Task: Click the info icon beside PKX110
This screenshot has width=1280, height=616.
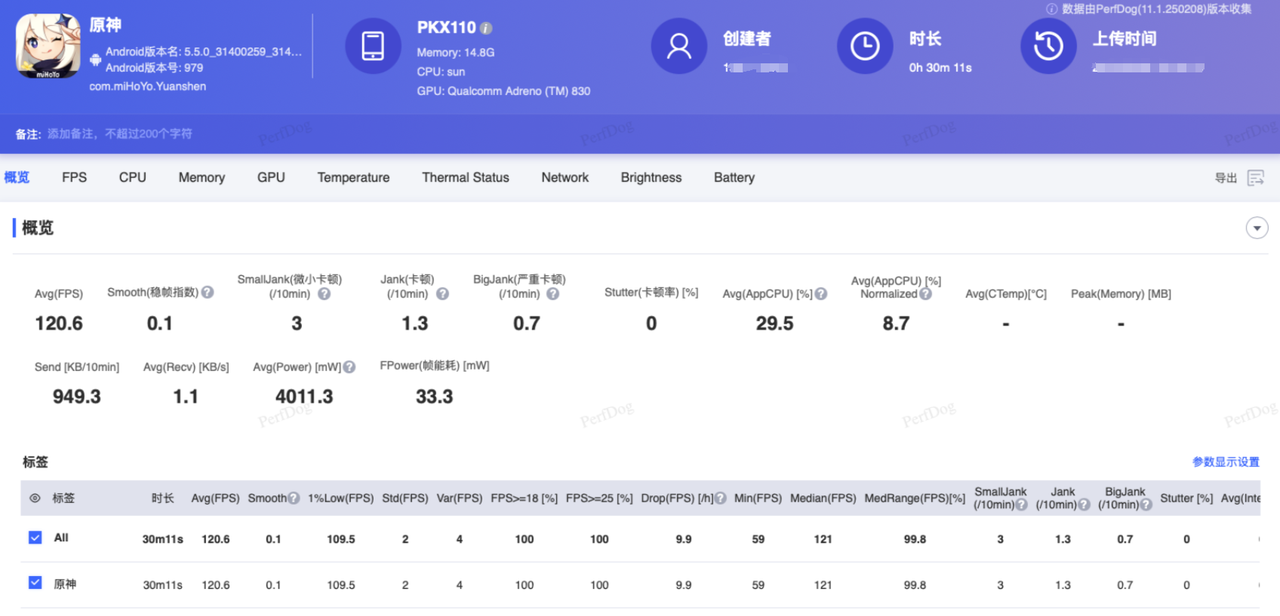Action: [x=486, y=28]
